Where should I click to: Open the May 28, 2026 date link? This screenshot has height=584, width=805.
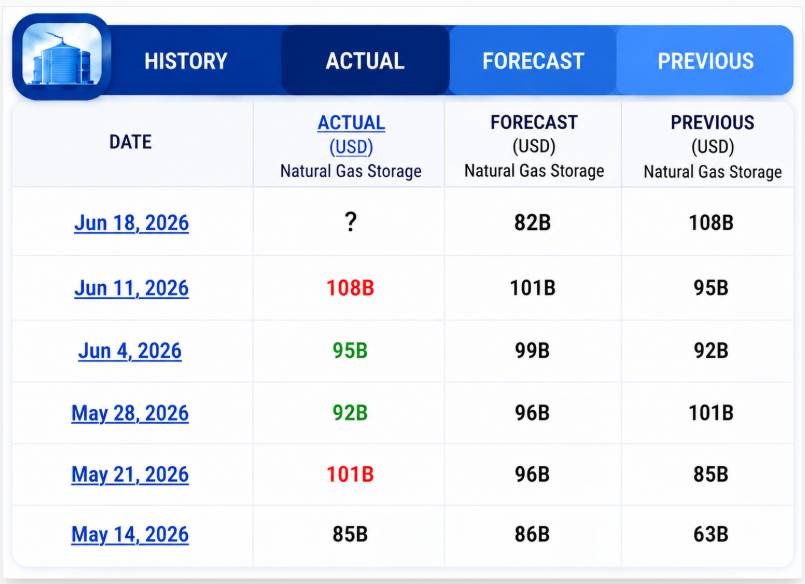click(x=130, y=413)
